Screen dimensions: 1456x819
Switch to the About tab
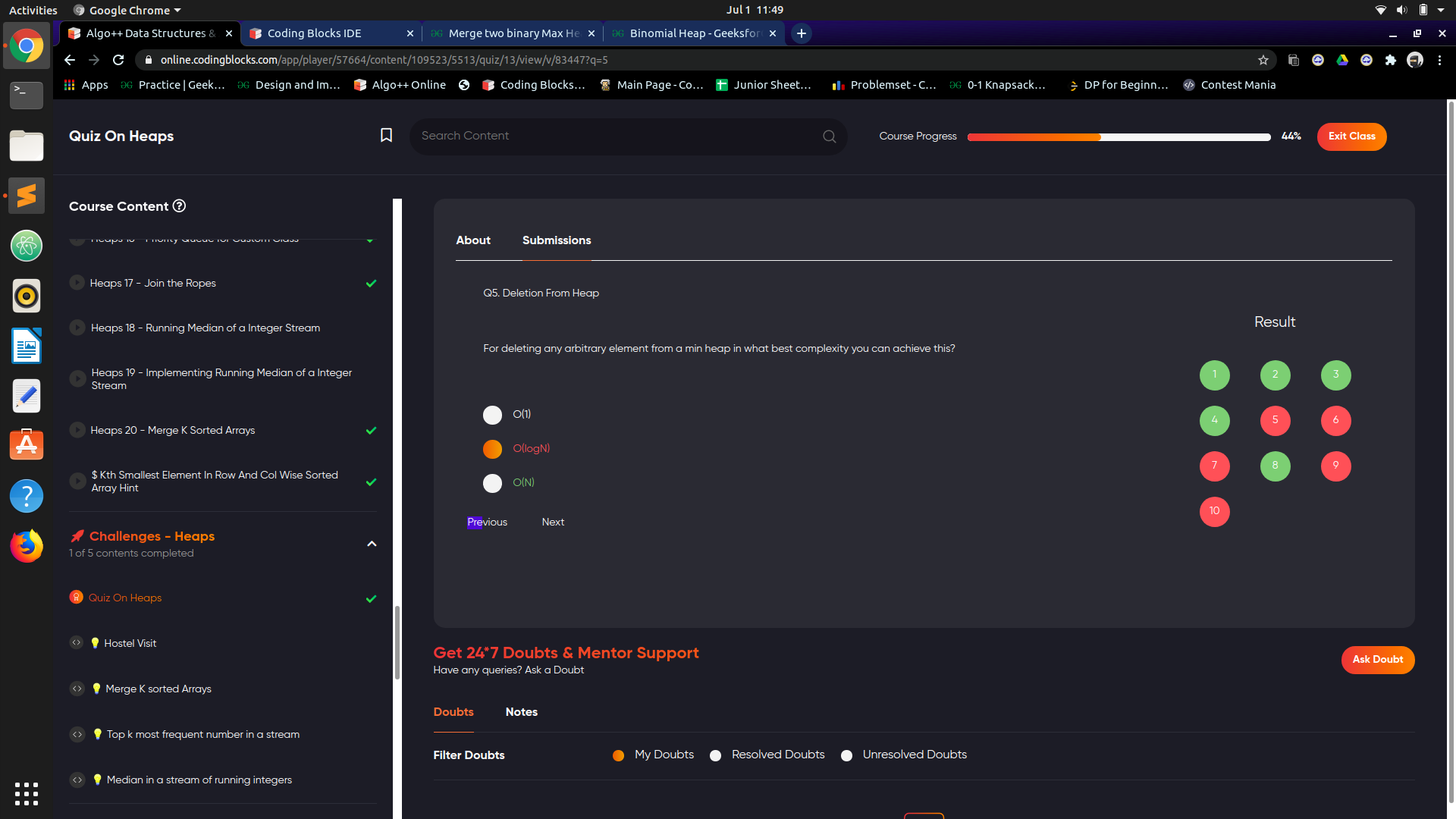(x=473, y=240)
